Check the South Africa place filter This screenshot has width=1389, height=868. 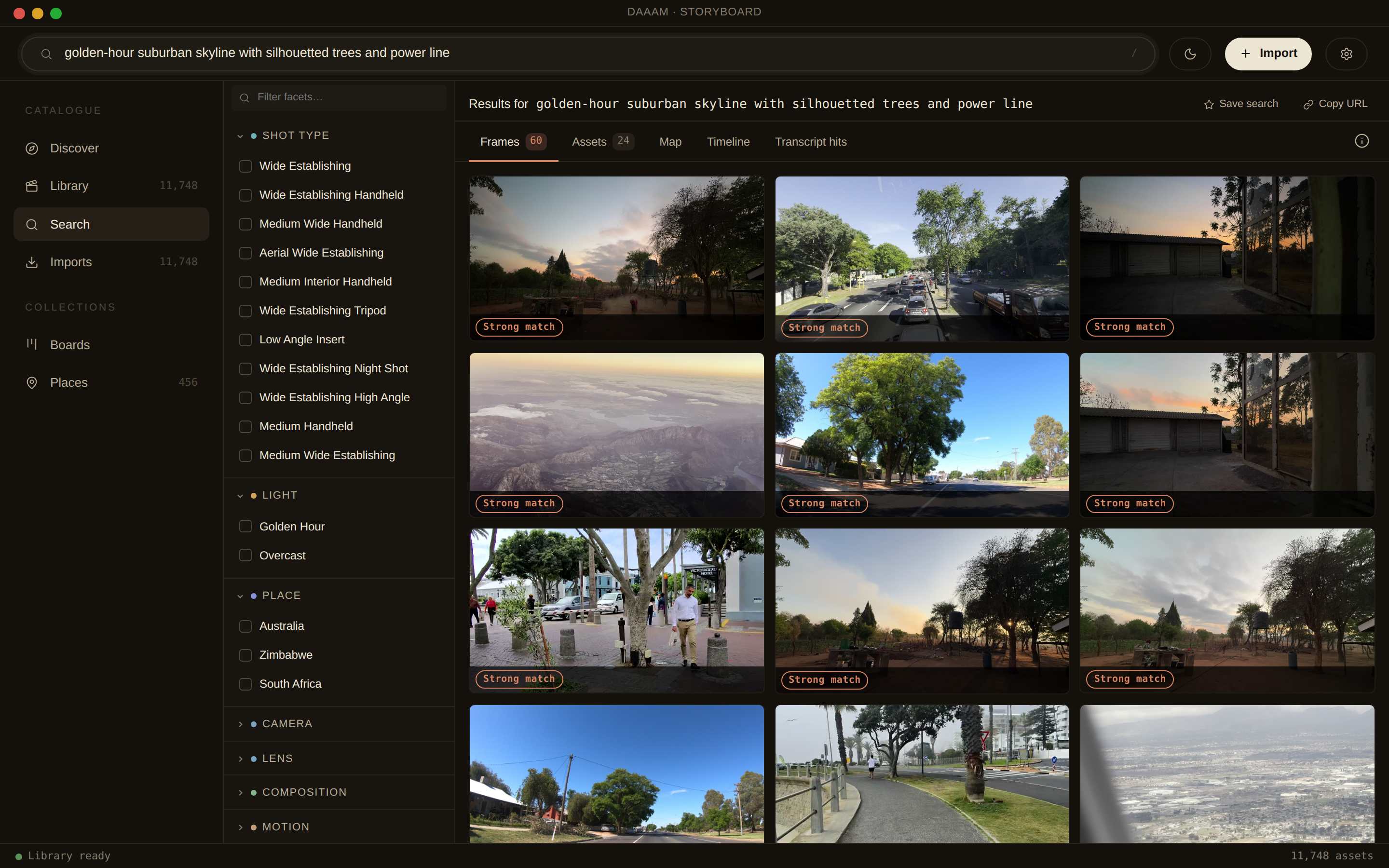pyautogui.click(x=245, y=684)
